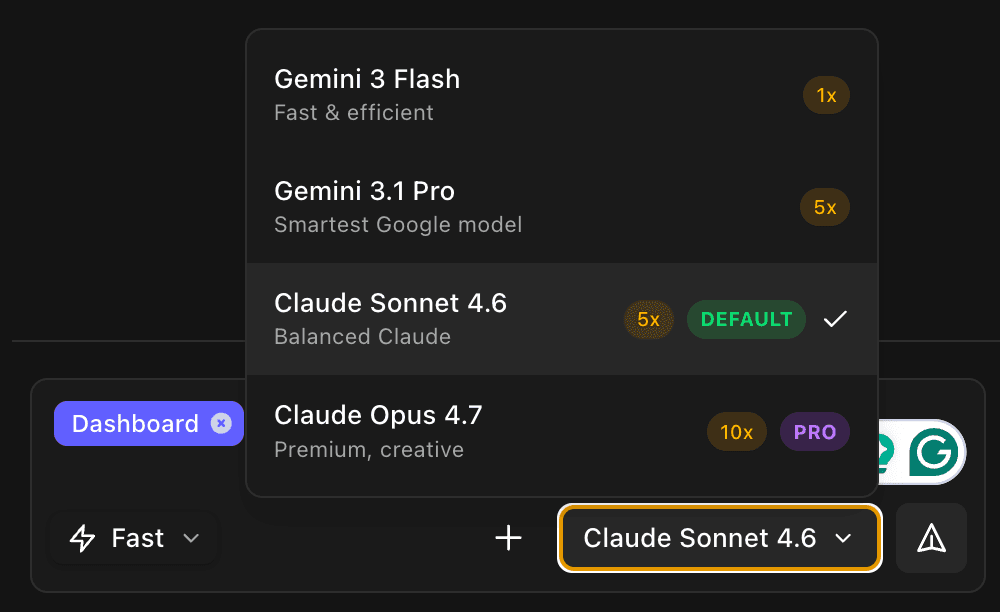Remove the Dashboard tag via its x
The width and height of the screenshot is (1000, 612).
221,423
